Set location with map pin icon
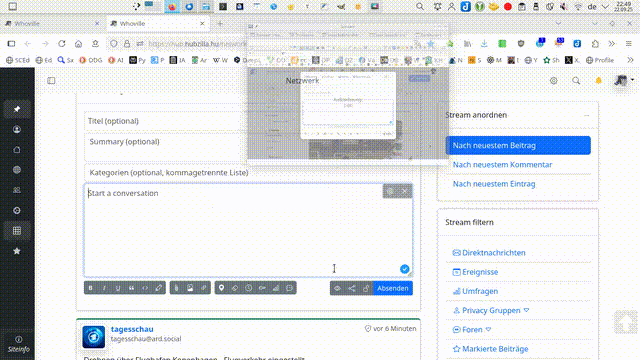 (221, 288)
